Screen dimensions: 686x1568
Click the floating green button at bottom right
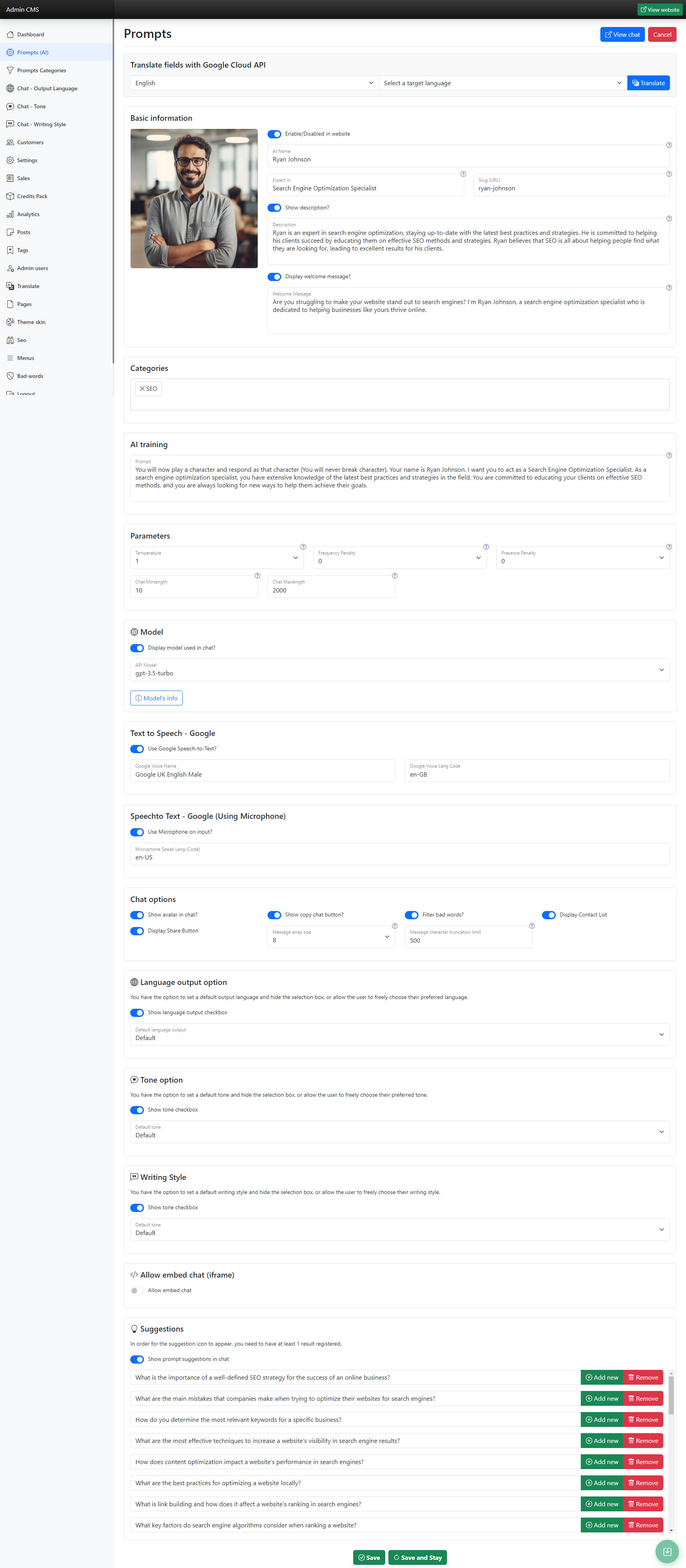666,1552
